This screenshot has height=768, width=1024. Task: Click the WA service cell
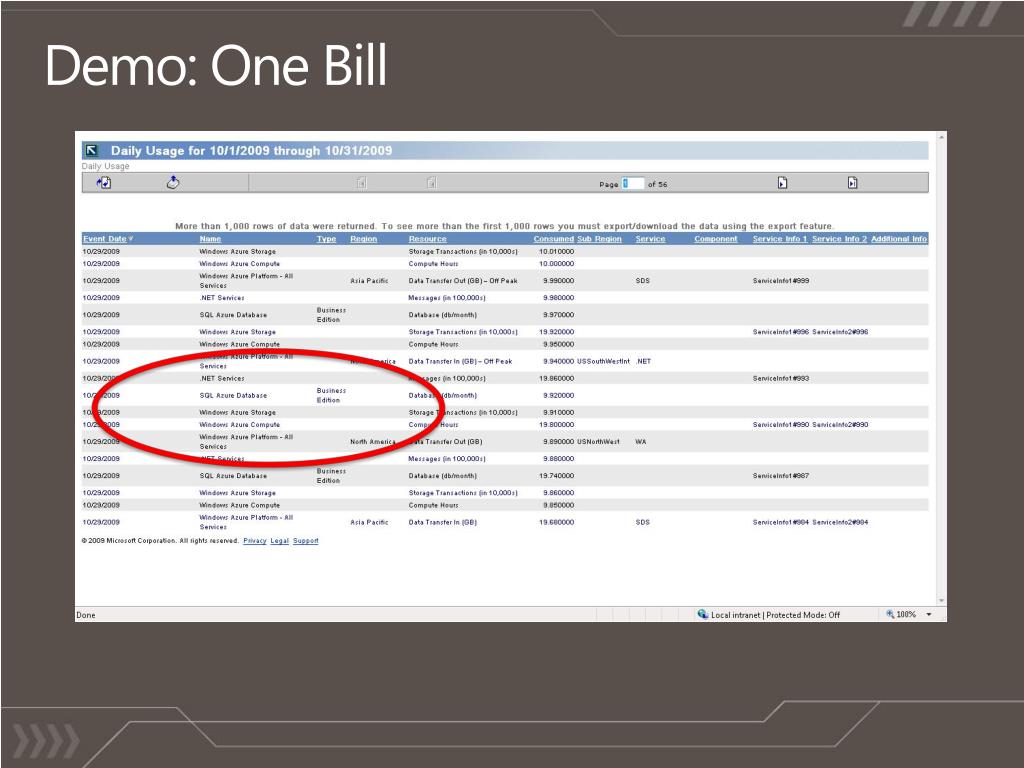click(x=641, y=442)
